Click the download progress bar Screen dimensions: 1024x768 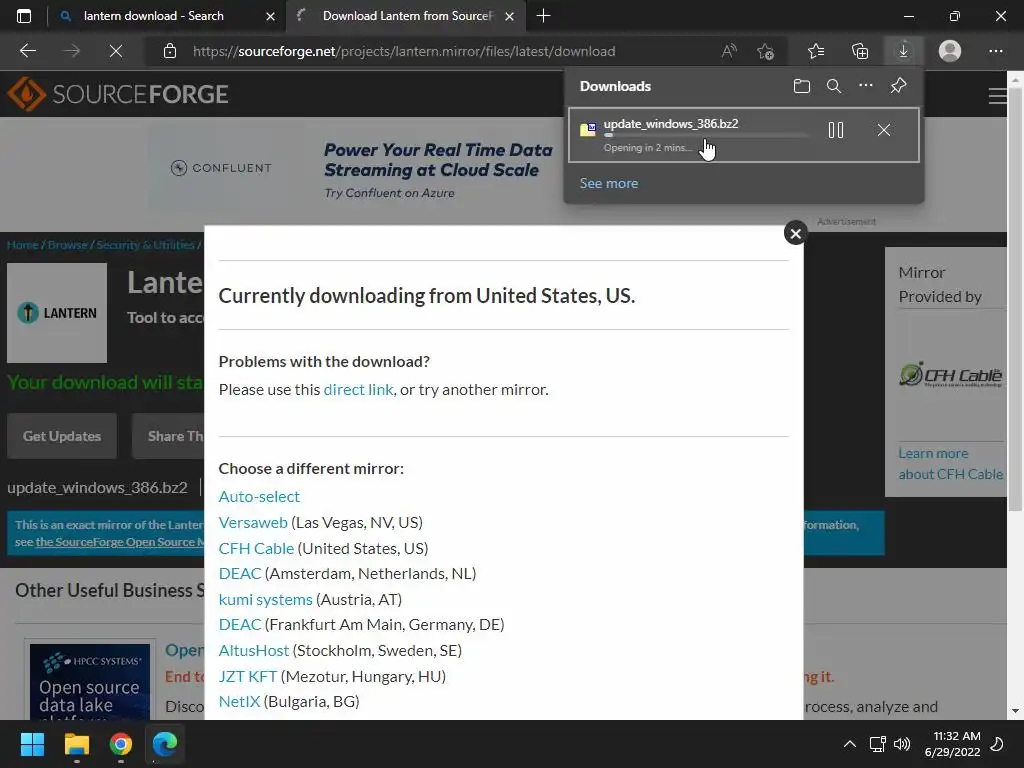click(705, 136)
